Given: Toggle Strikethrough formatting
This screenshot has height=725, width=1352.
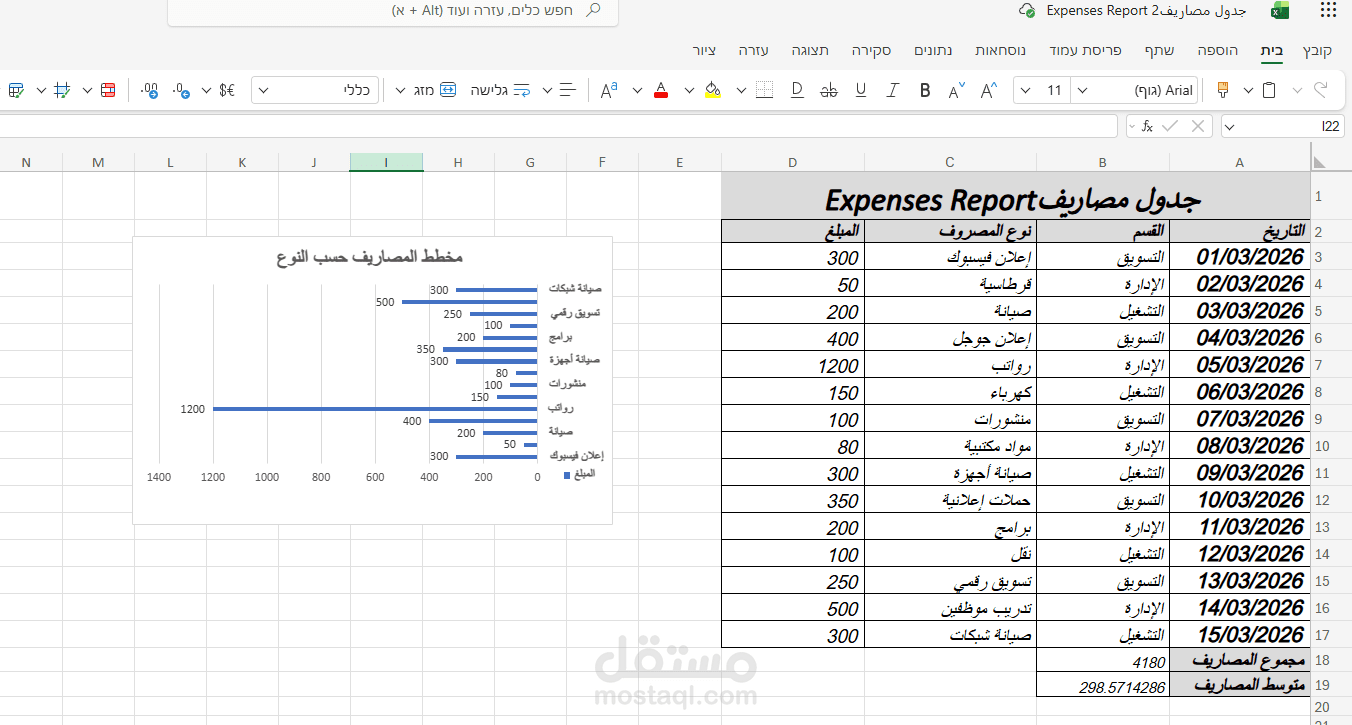Looking at the screenshot, I should pyautogui.click(x=828, y=90).
